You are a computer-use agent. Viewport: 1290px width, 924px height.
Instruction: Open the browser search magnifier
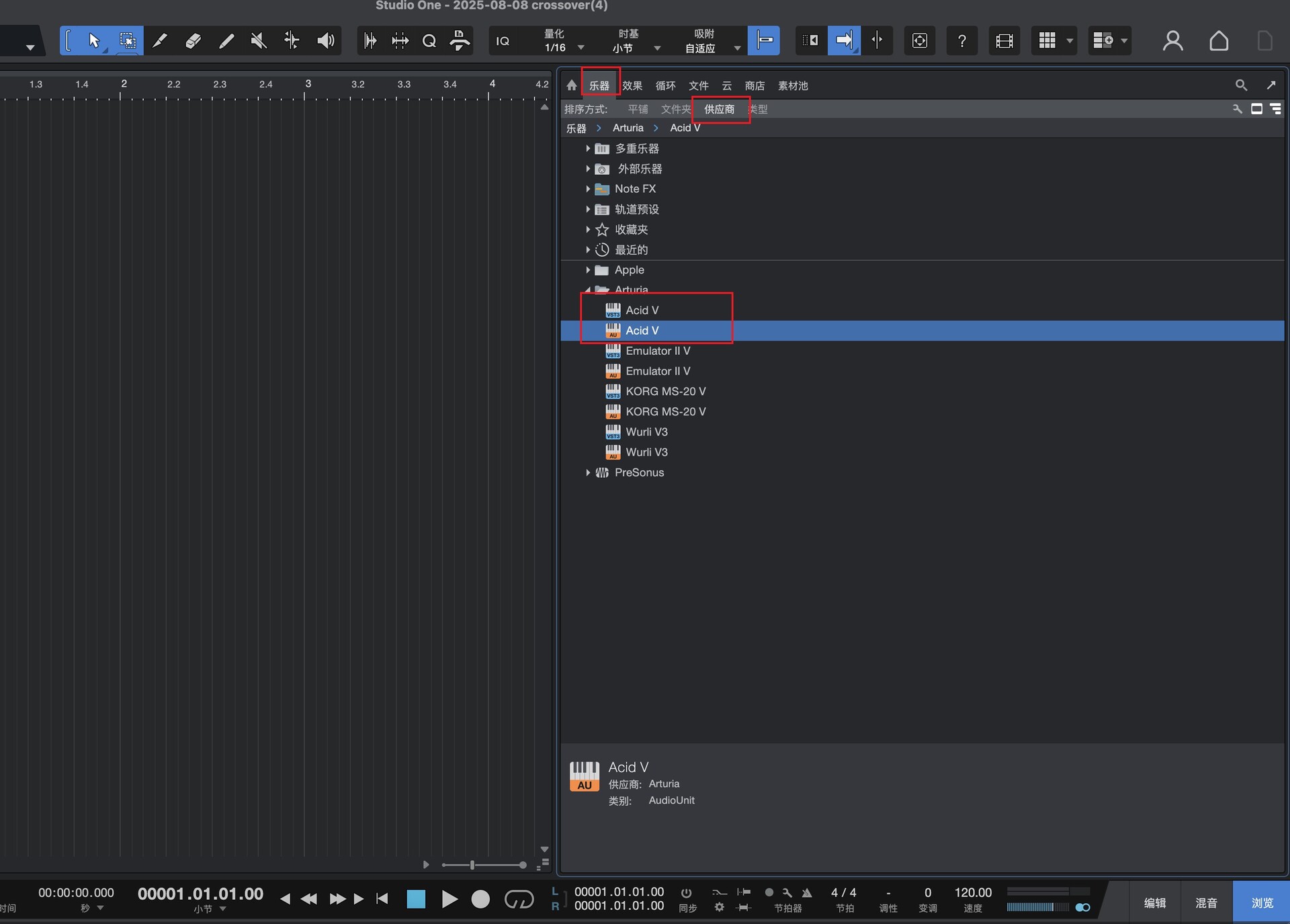(1240, 85)
